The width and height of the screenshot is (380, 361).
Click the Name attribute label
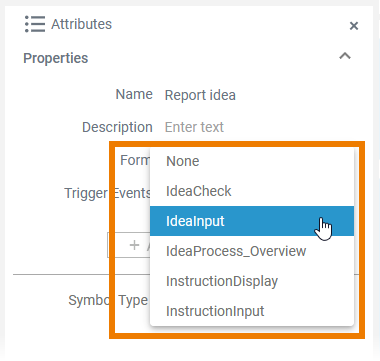point(134,94)
